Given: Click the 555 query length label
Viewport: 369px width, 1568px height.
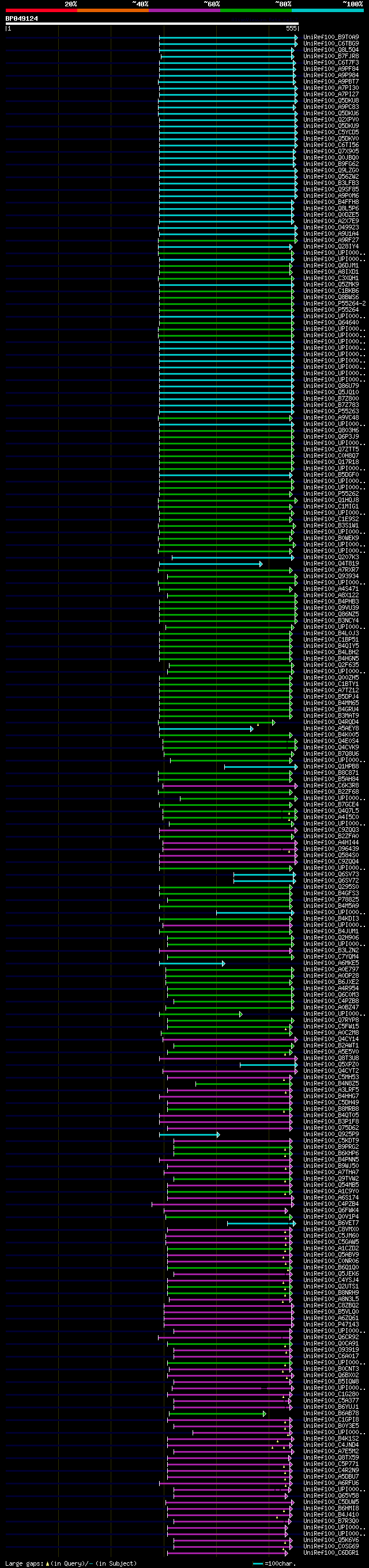Looking at the screenshot, I should [x=291, y=29].
